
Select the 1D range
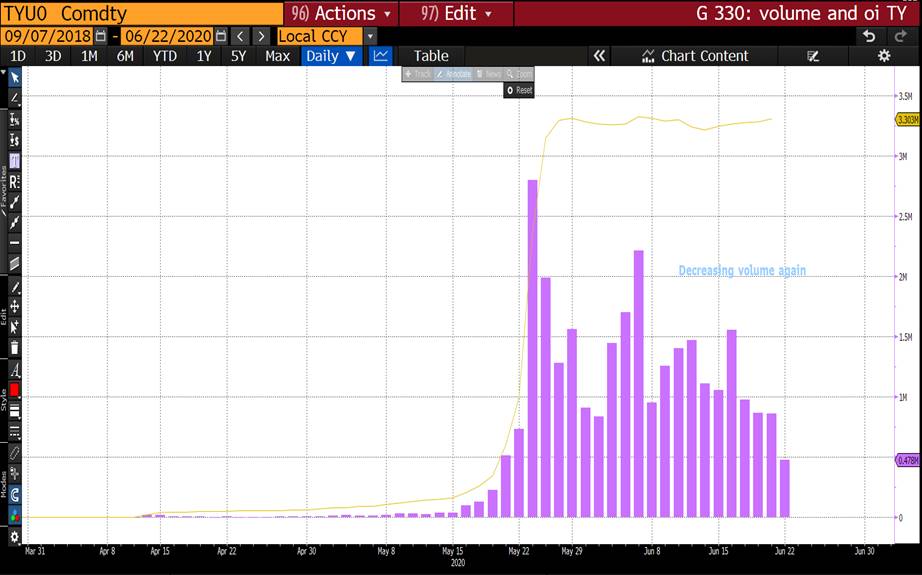[18, 56]
